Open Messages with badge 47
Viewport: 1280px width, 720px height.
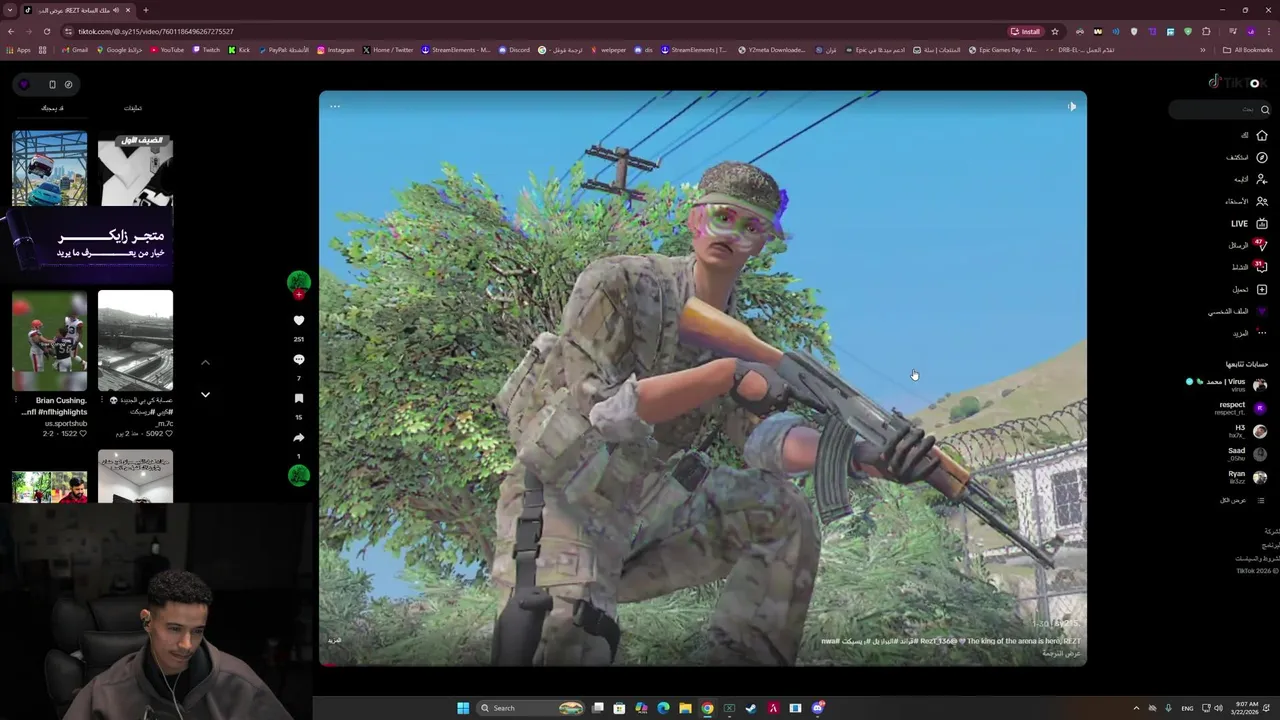click(1248, 245)
